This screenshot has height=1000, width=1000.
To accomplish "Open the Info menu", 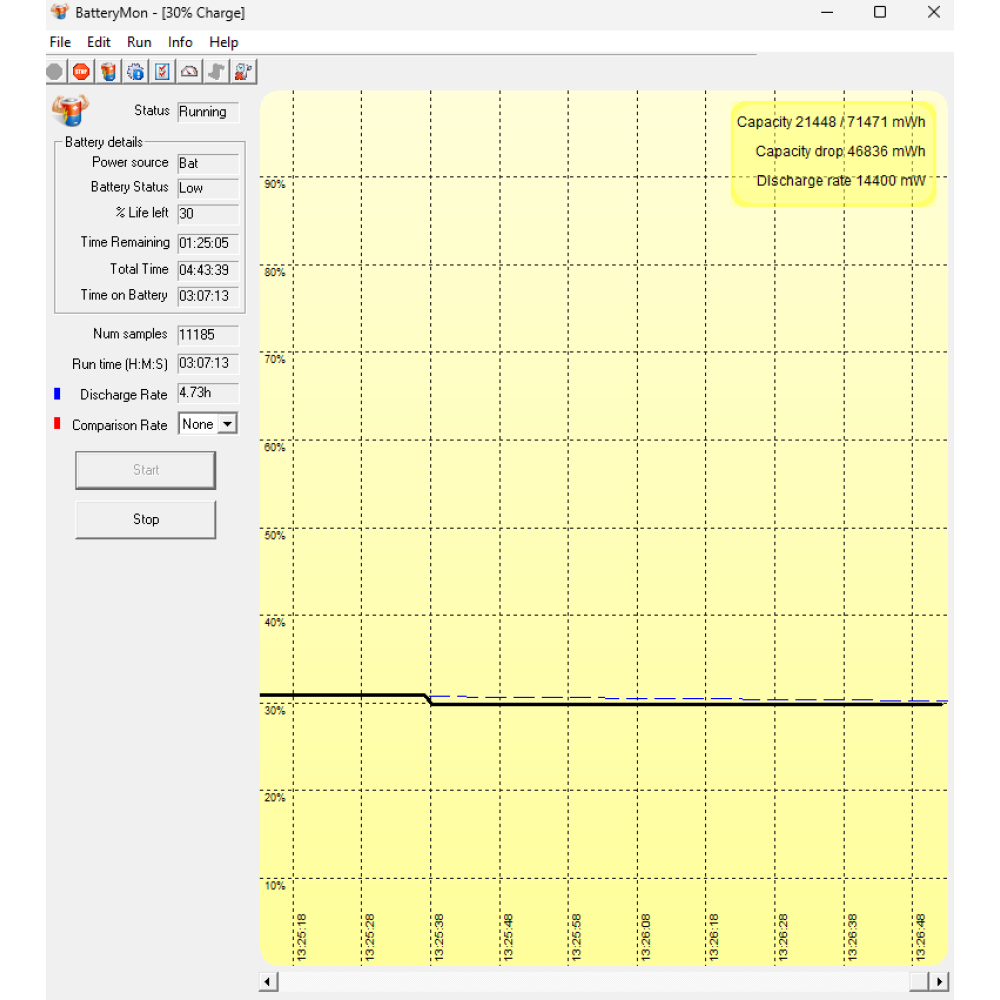I will click(180, 42).
